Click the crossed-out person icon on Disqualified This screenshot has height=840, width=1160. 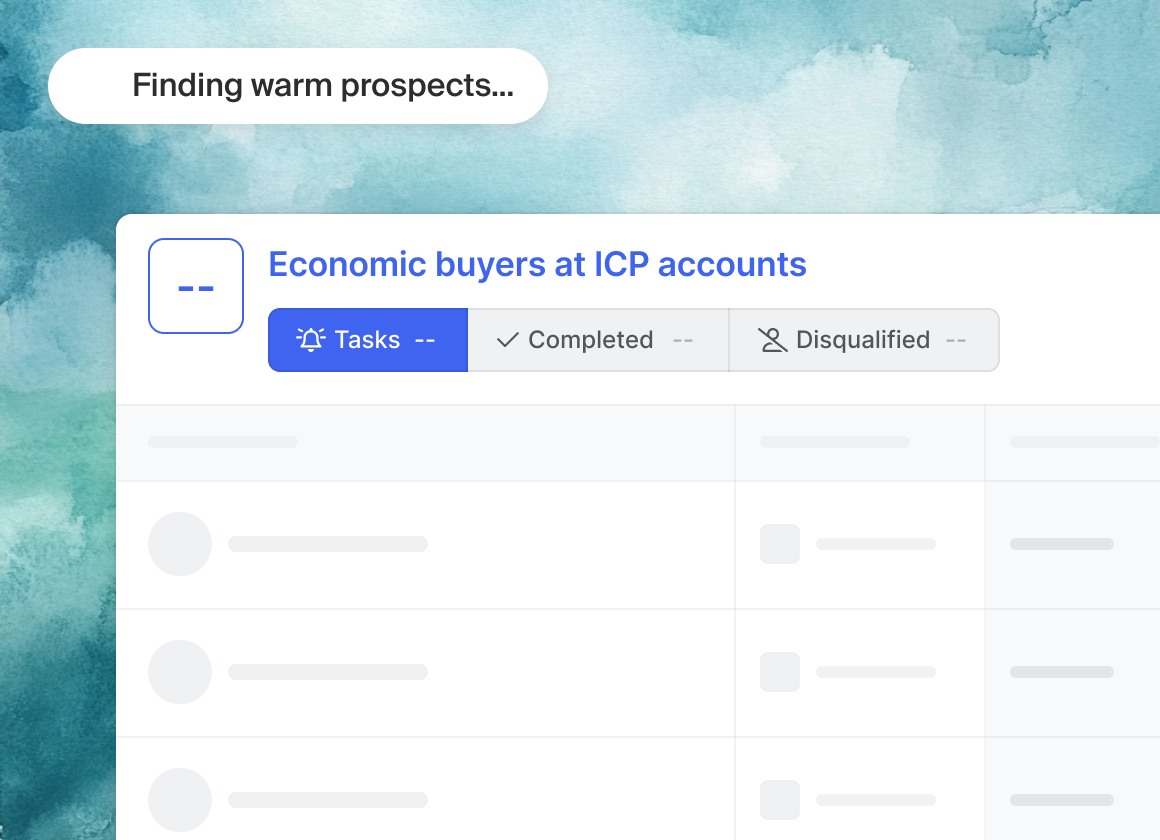click(773, 340)
